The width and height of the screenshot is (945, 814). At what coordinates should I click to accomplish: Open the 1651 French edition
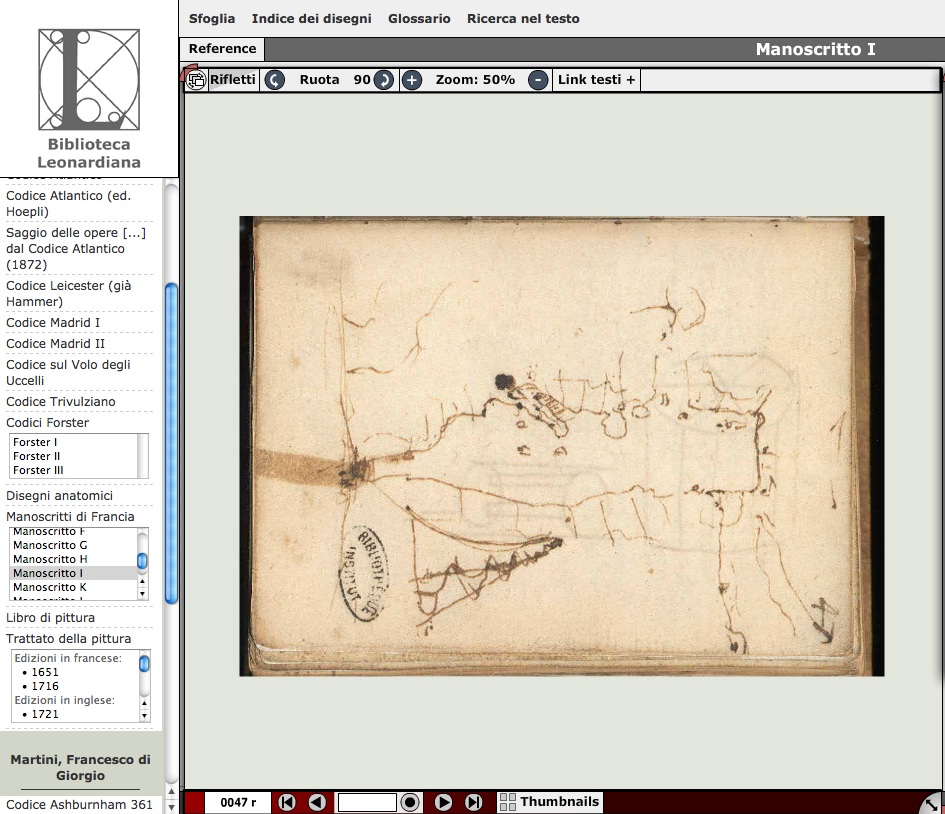click(45, 672)
